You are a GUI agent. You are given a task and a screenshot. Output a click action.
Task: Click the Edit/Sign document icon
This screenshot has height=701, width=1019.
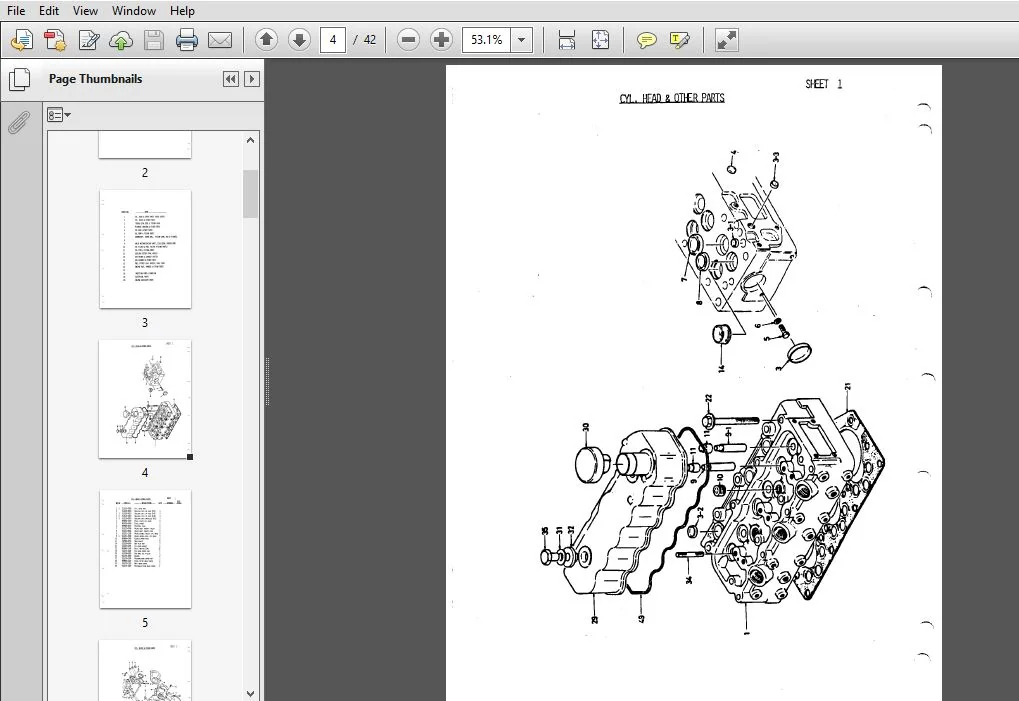(88, 40)
